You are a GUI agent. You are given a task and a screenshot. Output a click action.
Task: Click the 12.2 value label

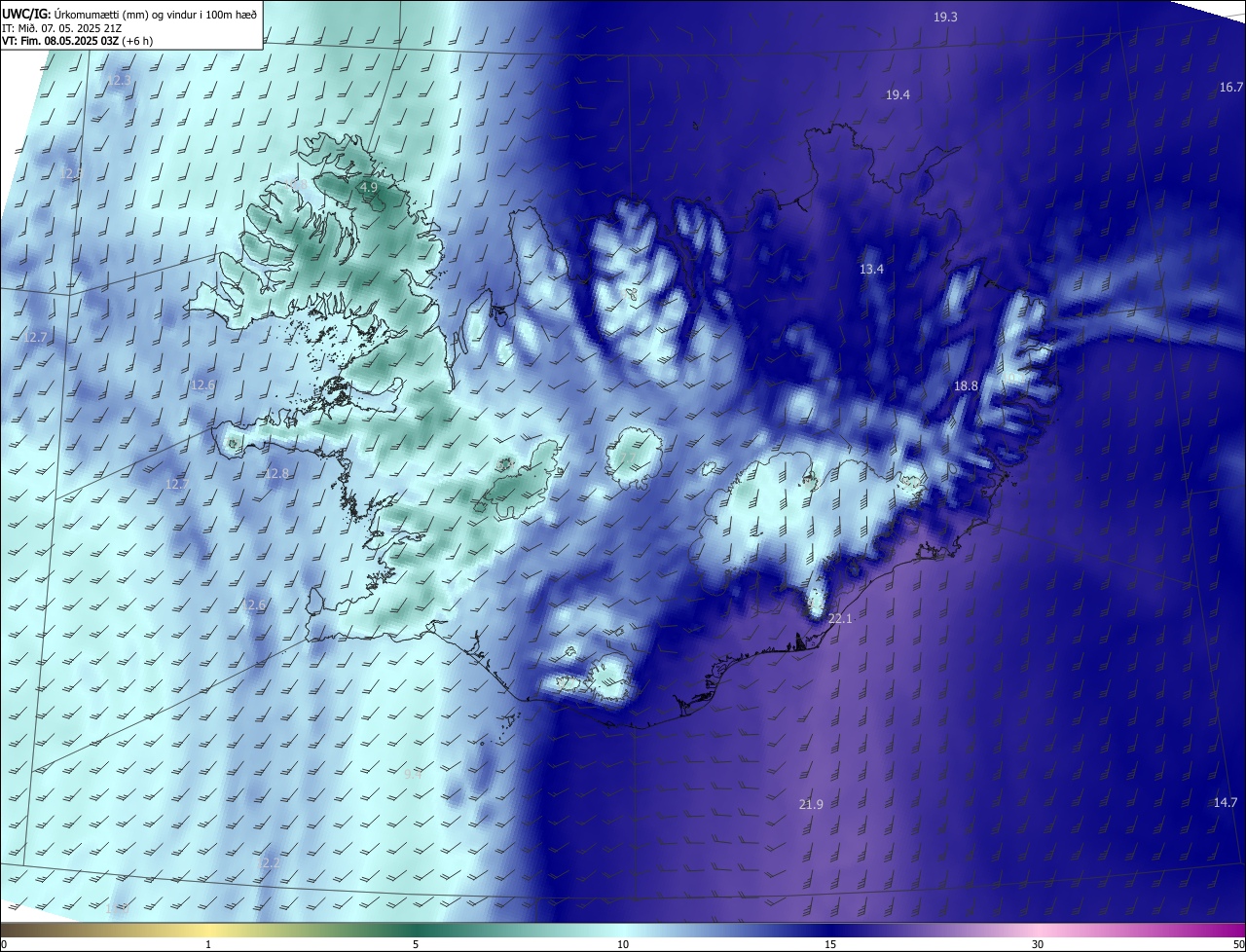tap(268, 862)
